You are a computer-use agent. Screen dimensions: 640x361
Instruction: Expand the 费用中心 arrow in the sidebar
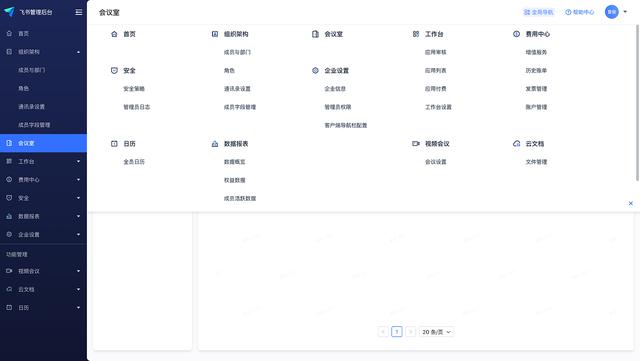click(78, 180)
